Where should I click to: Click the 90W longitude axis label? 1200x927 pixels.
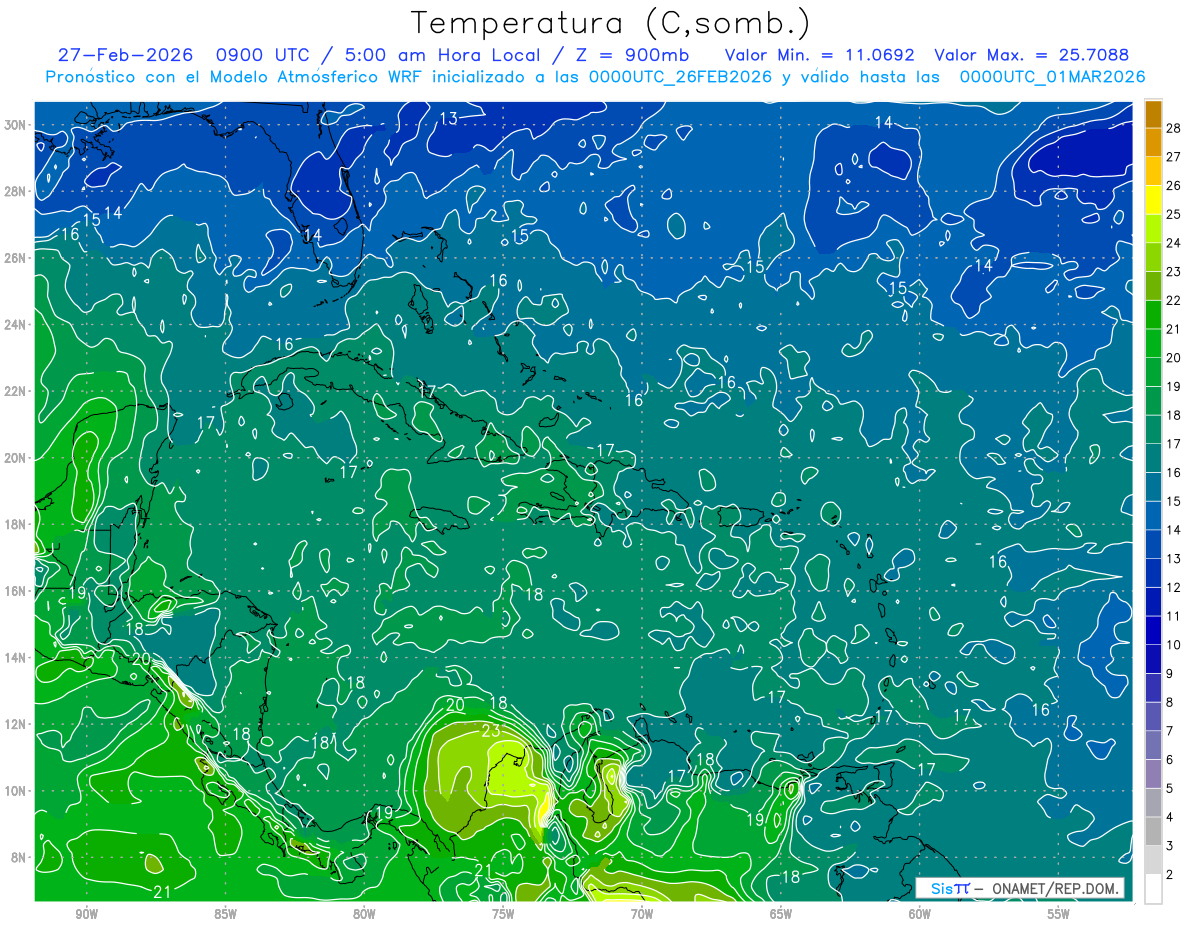coord(86,915)
